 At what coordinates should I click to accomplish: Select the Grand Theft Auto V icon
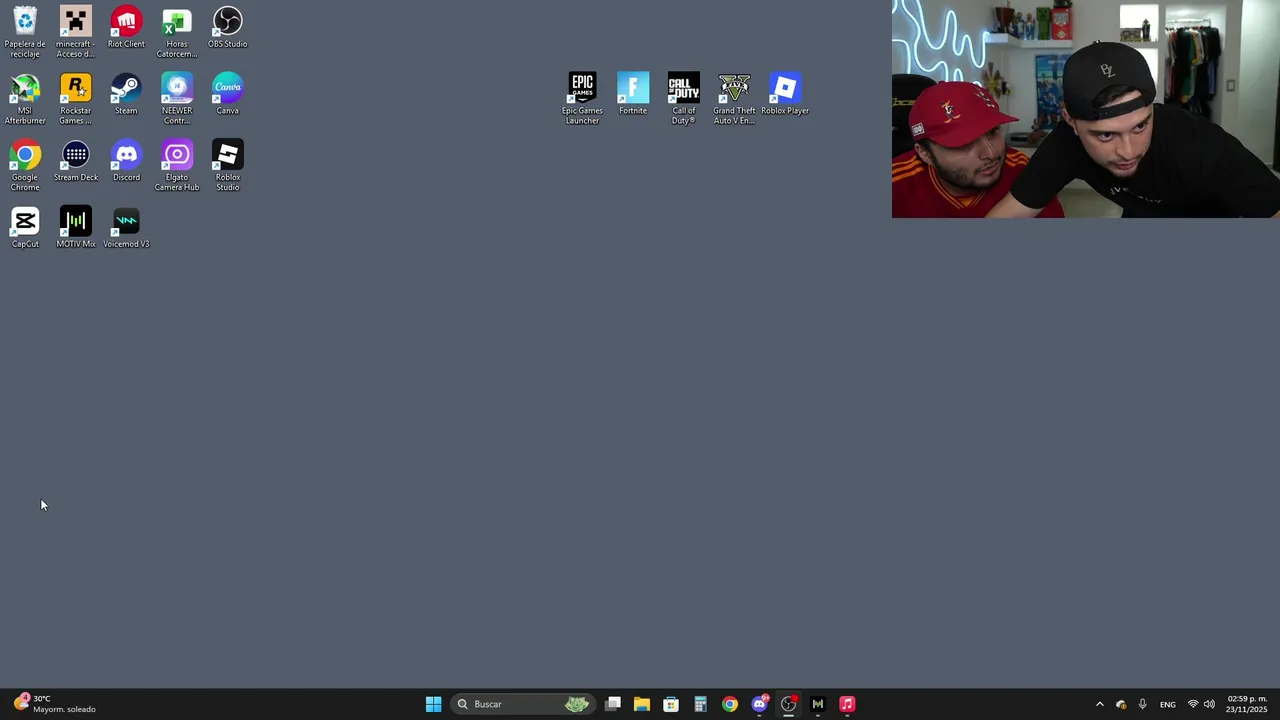734,99
